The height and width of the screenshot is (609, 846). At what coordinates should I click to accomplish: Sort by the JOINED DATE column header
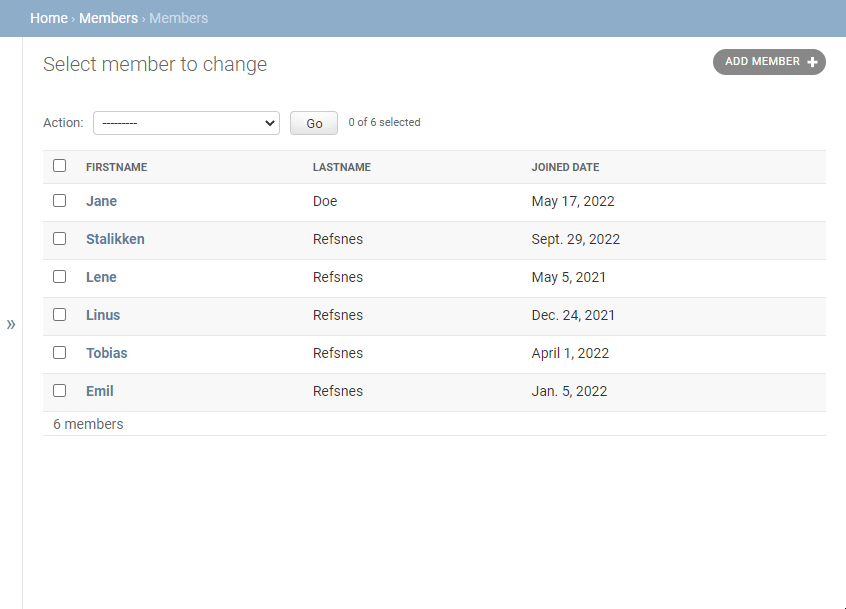pos(565,167)
